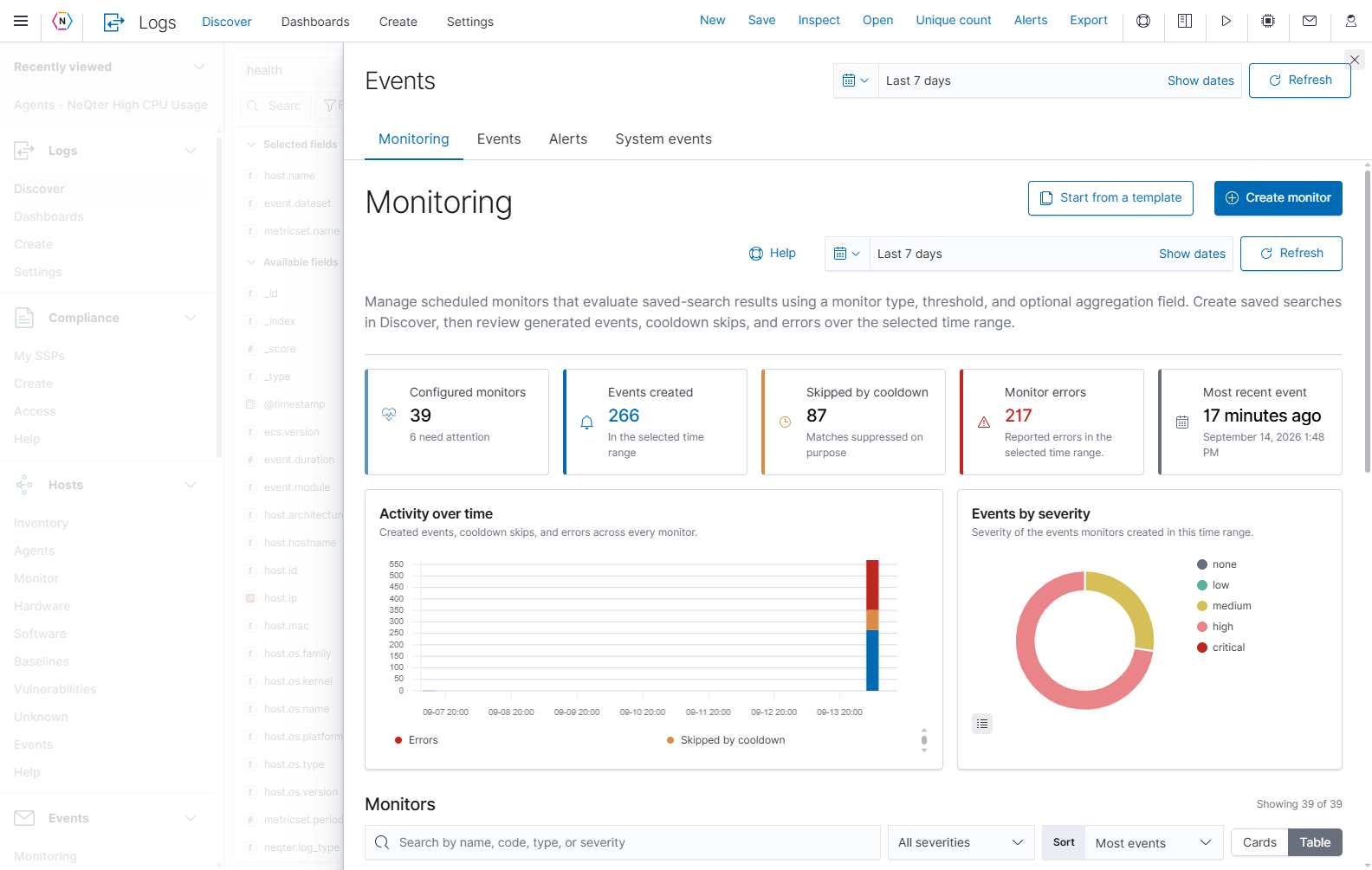Open the top Events quick date picker

tap(856, 81)
